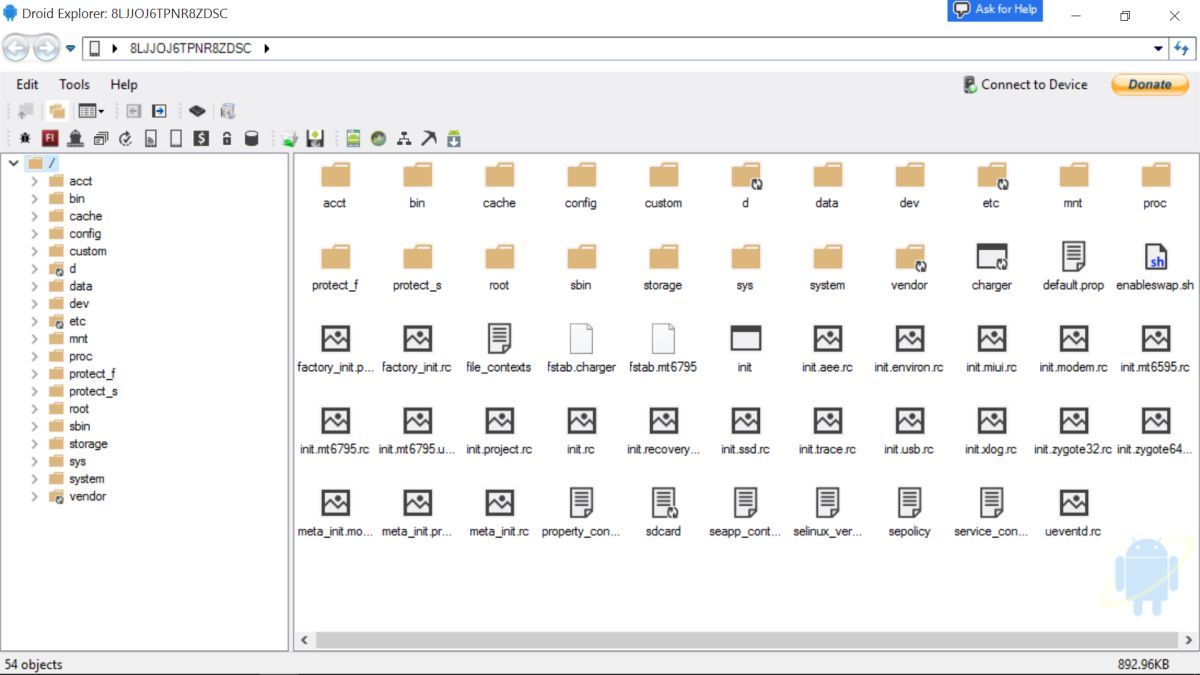Viewport: 1200px width, 675px height.
Task: Click the android download arrow icon
Action: 454,139
